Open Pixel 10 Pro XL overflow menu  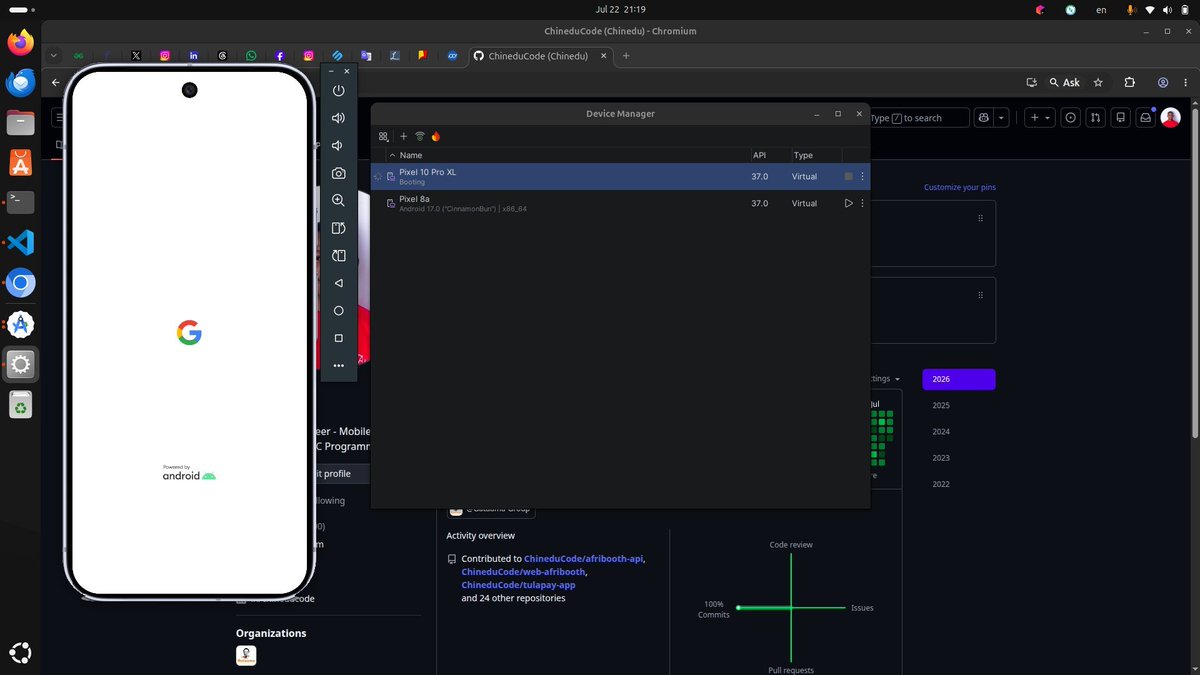[863, 176]
